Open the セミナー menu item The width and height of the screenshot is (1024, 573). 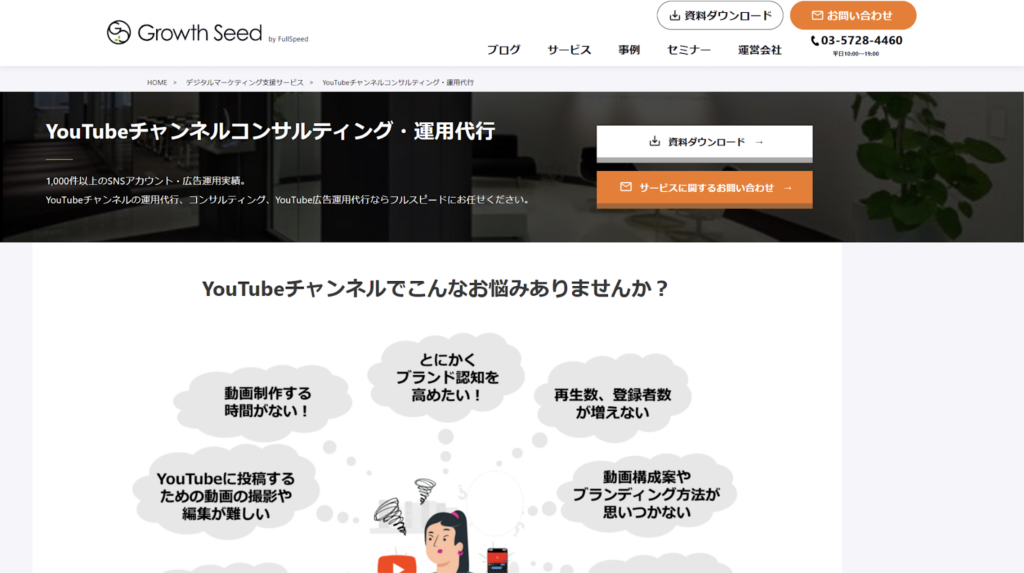click(x=688, y=50)
